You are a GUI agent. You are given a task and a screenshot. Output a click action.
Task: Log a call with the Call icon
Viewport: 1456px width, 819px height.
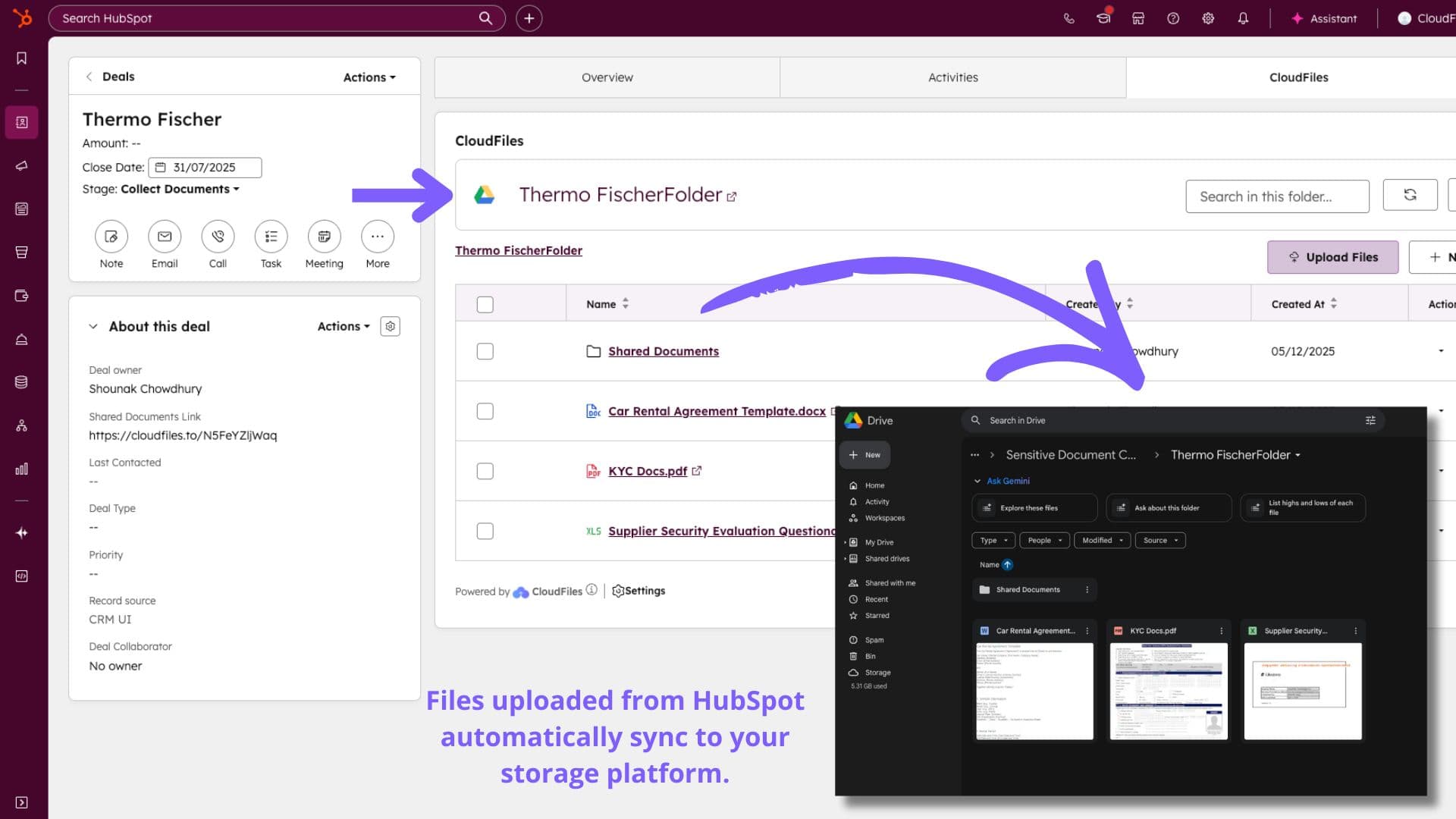pyautogui.click(x=218, y=237)
